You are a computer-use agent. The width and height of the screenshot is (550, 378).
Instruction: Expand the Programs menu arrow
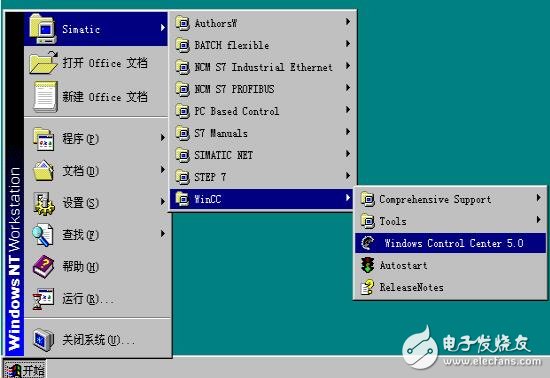pos(162,137)
